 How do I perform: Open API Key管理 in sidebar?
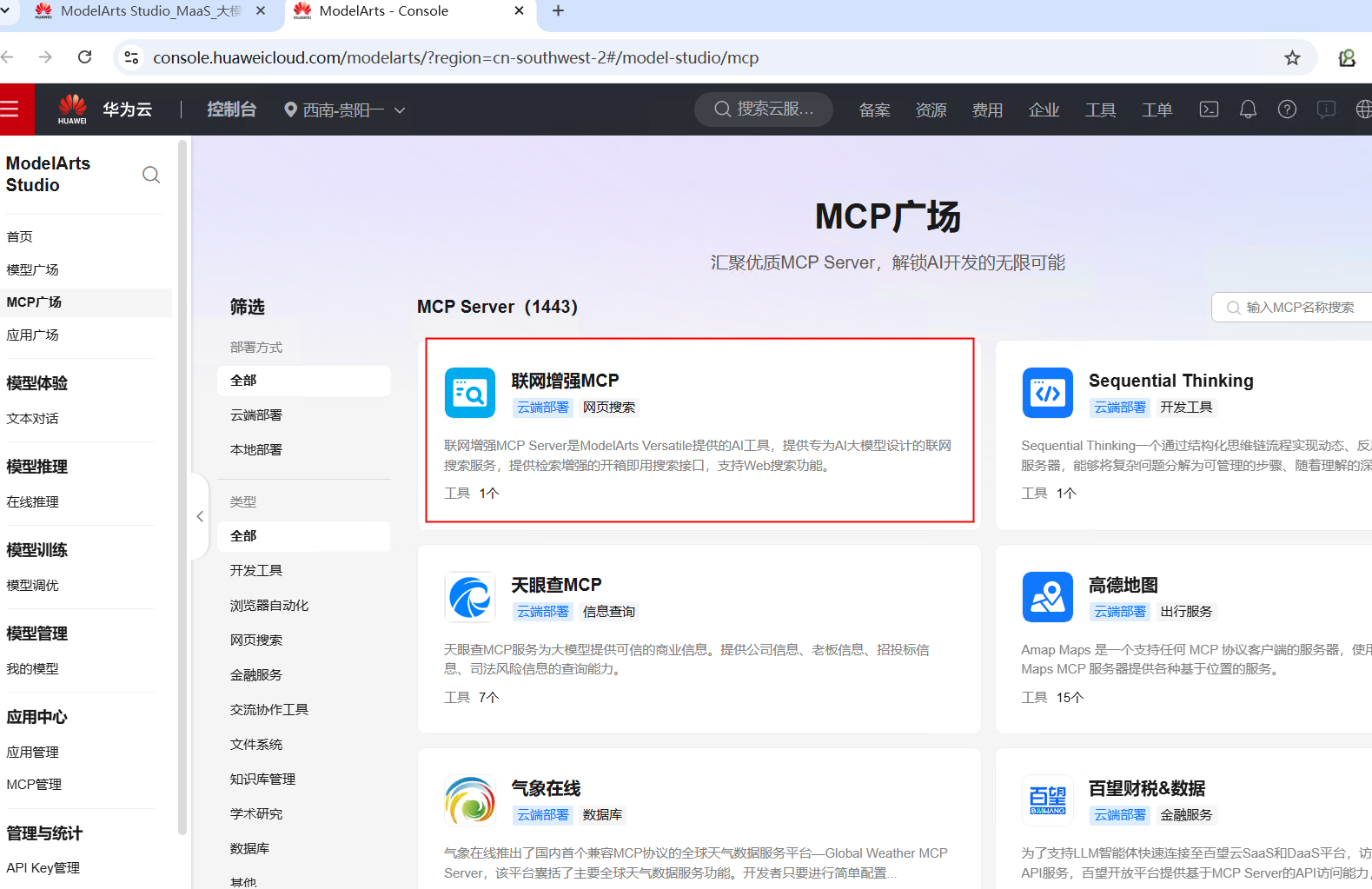43,867
